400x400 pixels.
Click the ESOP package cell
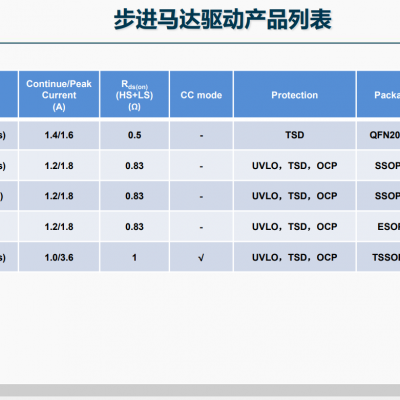pyautogui.click(x=379, y=227)
